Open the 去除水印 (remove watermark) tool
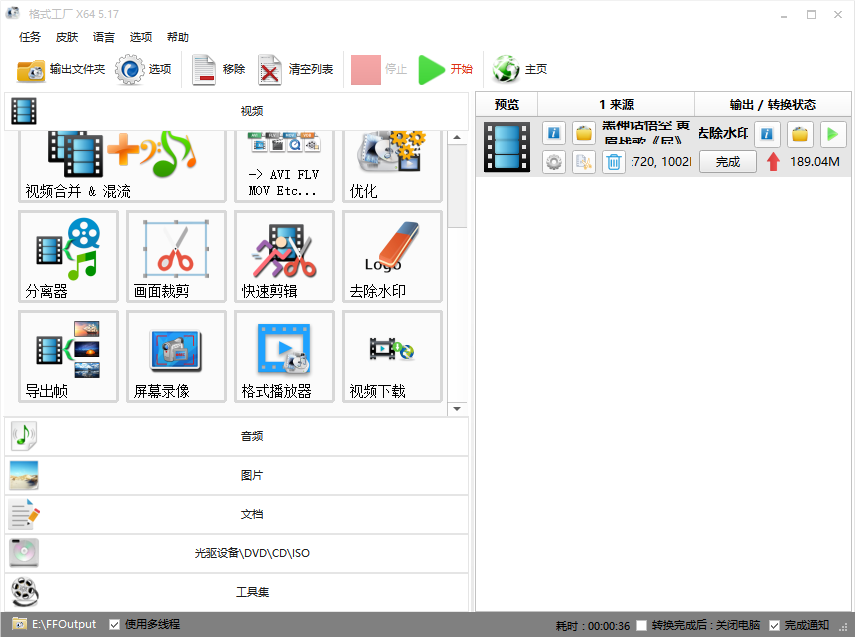Image resolution: width=855 pixels, height=637 pixels. [x=392, y=256]
